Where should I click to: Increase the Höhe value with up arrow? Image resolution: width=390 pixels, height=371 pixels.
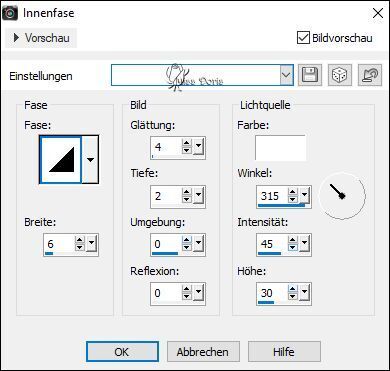293,289
